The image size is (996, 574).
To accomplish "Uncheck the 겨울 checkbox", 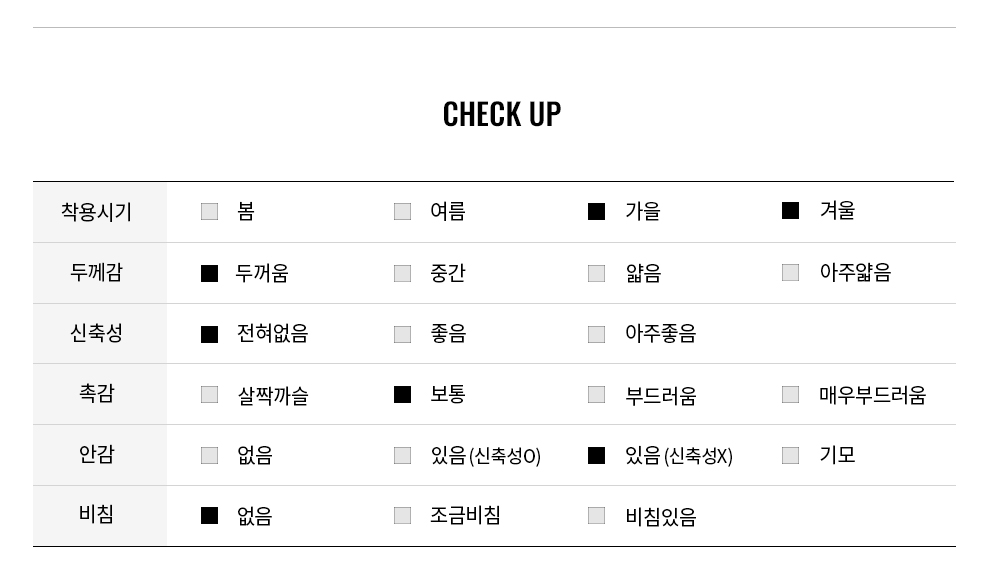I will coord(790,210).
